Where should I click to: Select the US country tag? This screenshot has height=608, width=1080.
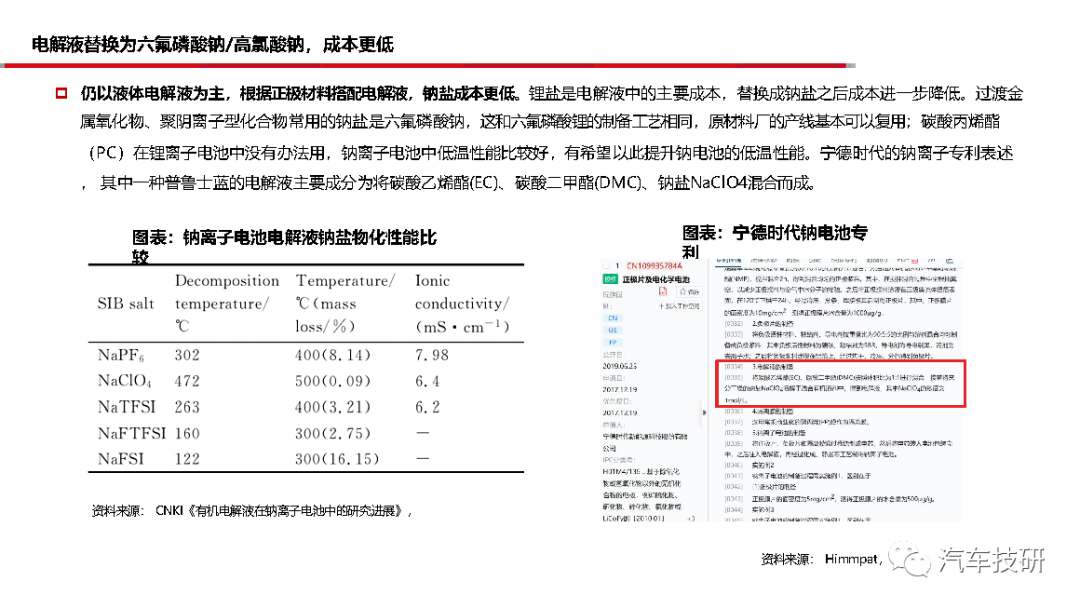613,330
